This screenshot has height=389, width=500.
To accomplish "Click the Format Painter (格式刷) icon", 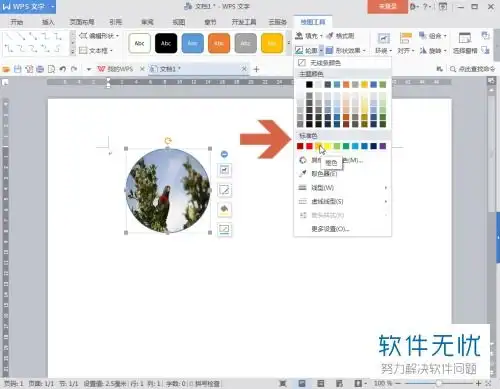I will (330, 36).
